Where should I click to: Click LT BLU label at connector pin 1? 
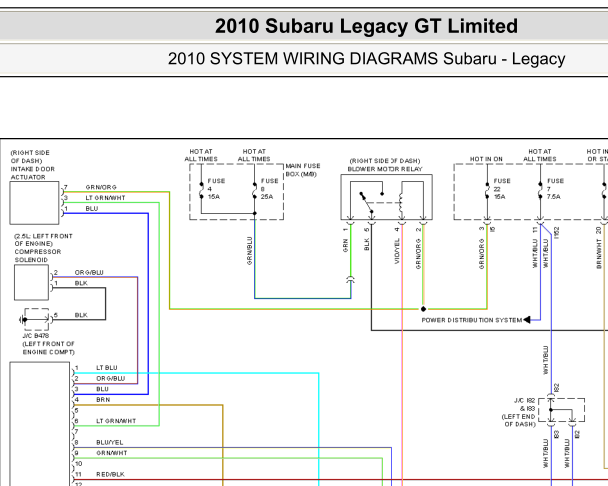[107, 368]
